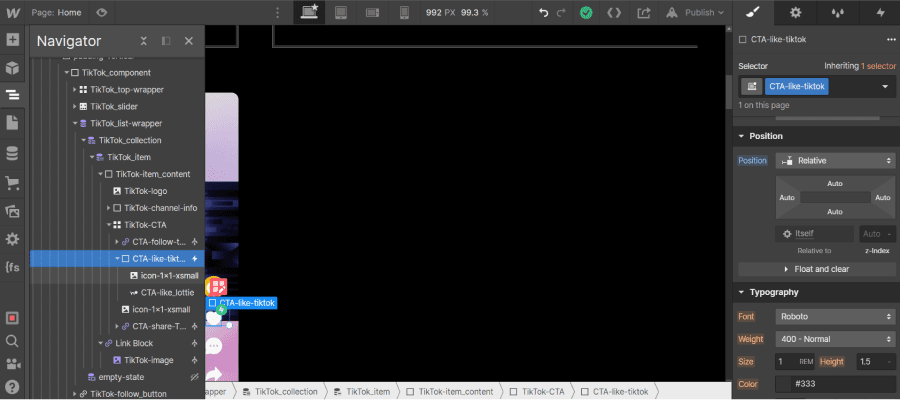900x400 pixels.
Task: Collapse the TikTok_component tree node
Action: coord(66,73)
